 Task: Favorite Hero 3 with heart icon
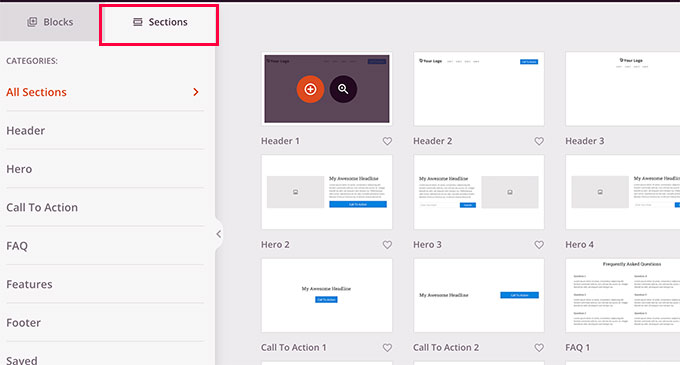539,244
